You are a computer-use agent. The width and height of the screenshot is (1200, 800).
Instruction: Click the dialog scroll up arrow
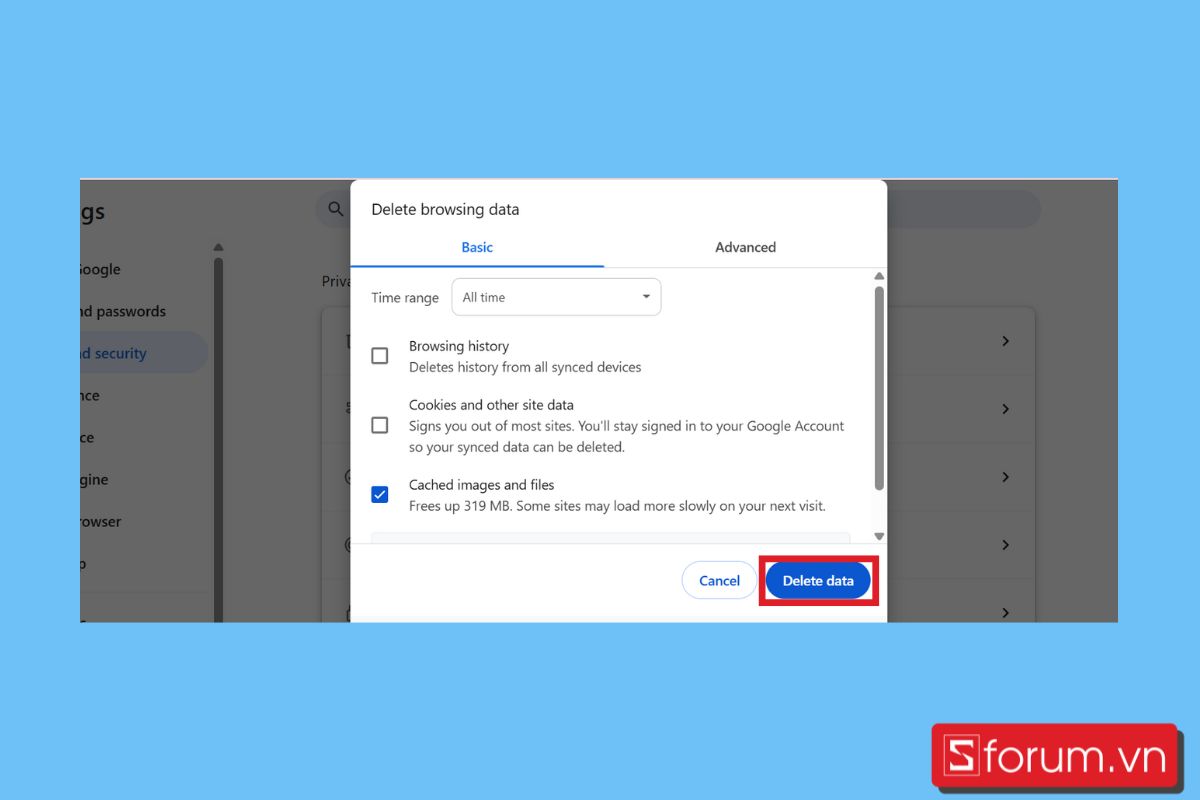point(879,276)
